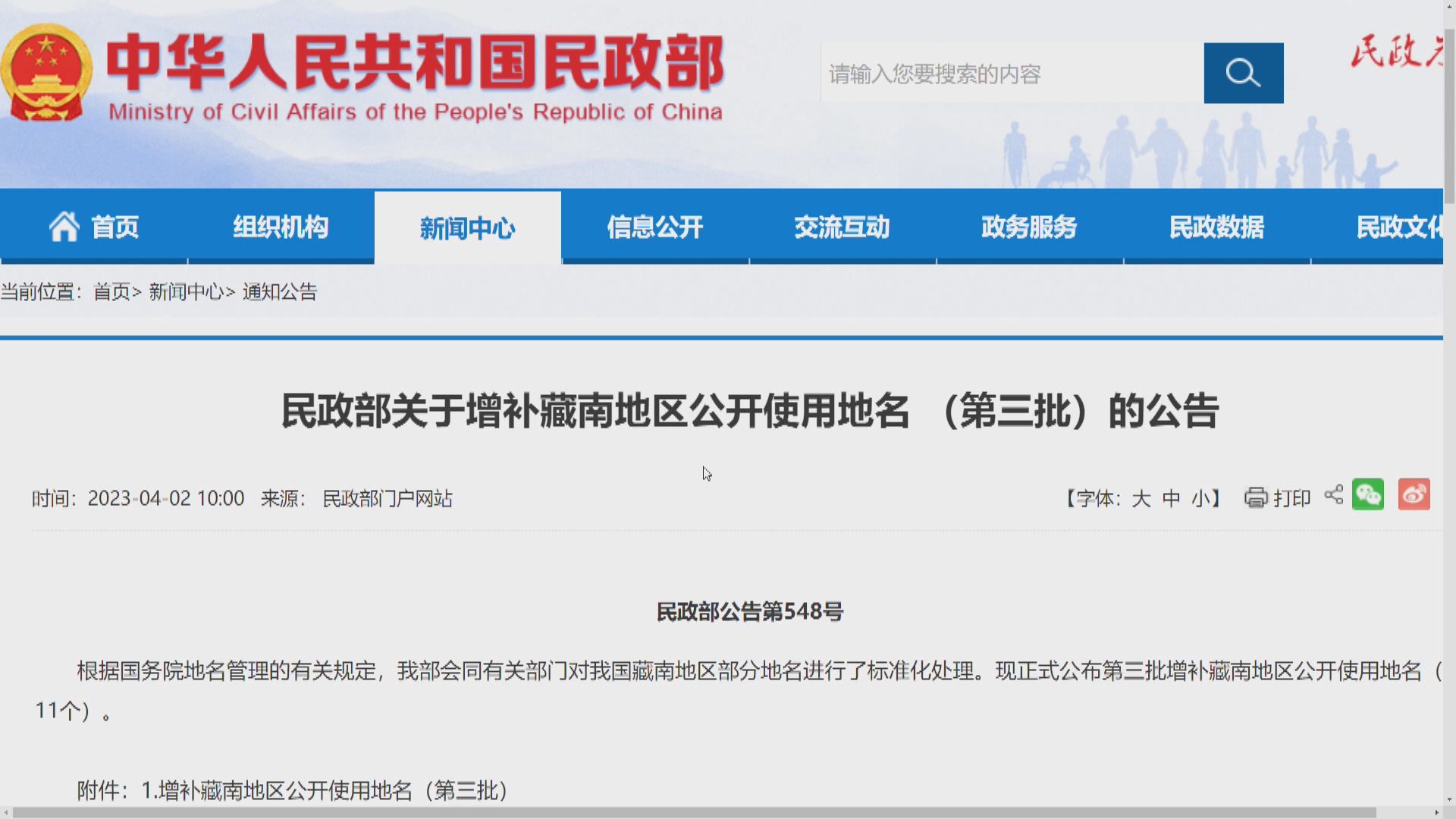Click the home icon beside 首页
Image resolution: width=1456 pixels, height=819 pixels.
(x=64, y=226)
